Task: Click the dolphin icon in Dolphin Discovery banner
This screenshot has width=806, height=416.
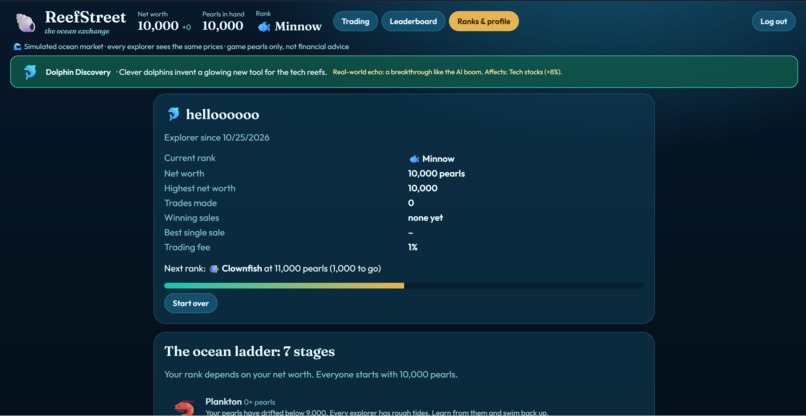Action: [x=30, y=72]
